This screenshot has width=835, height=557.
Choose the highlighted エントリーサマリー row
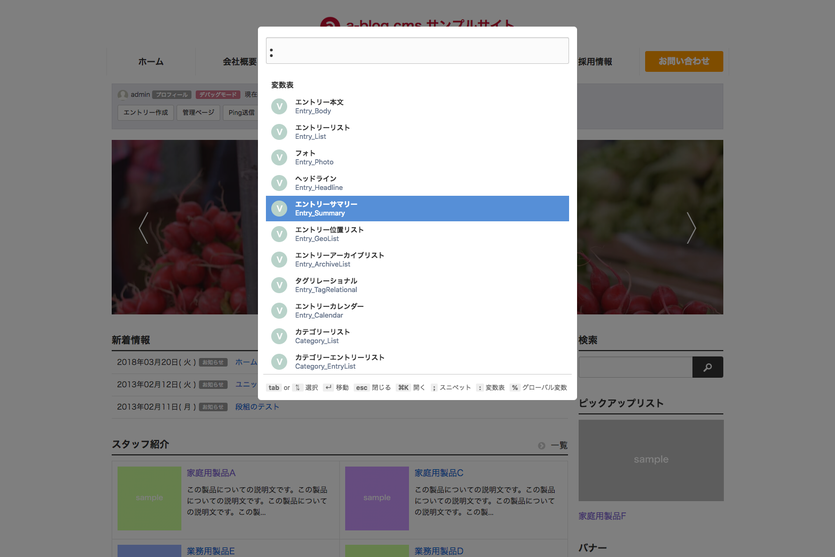click(x=418, y=209)
